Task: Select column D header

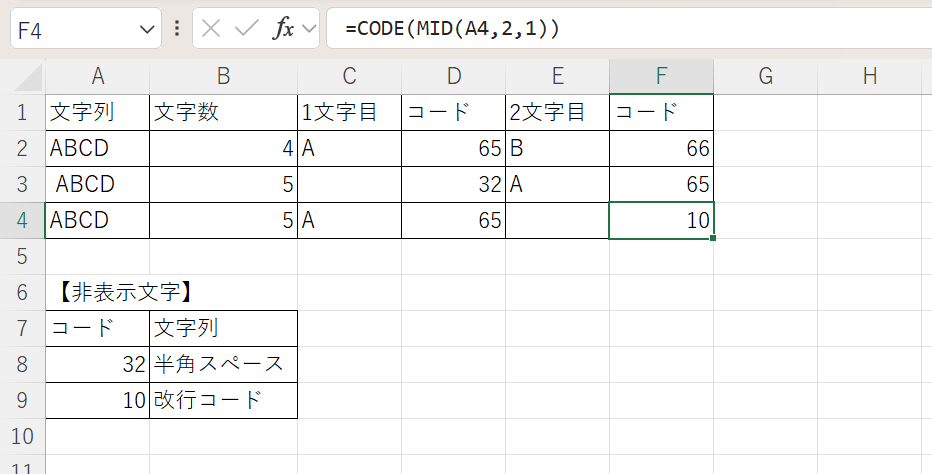Action: coord(454,76)
